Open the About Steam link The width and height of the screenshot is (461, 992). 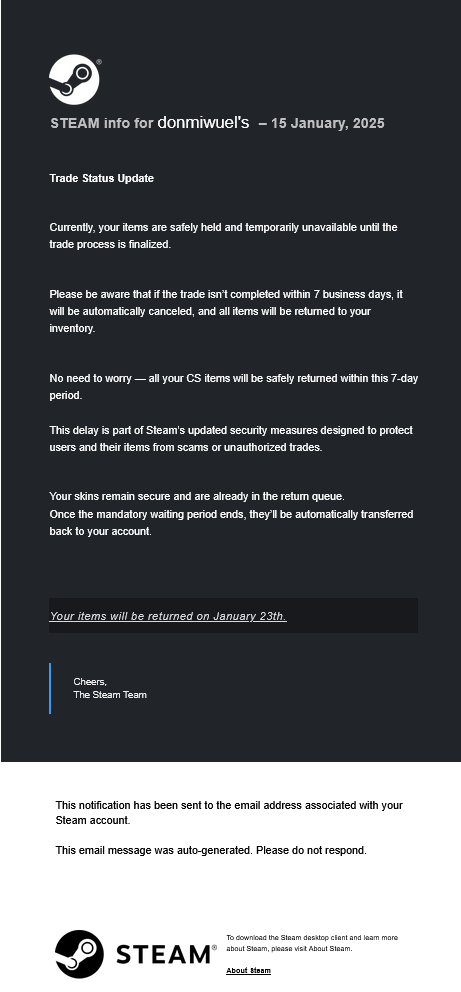point(249,970)
